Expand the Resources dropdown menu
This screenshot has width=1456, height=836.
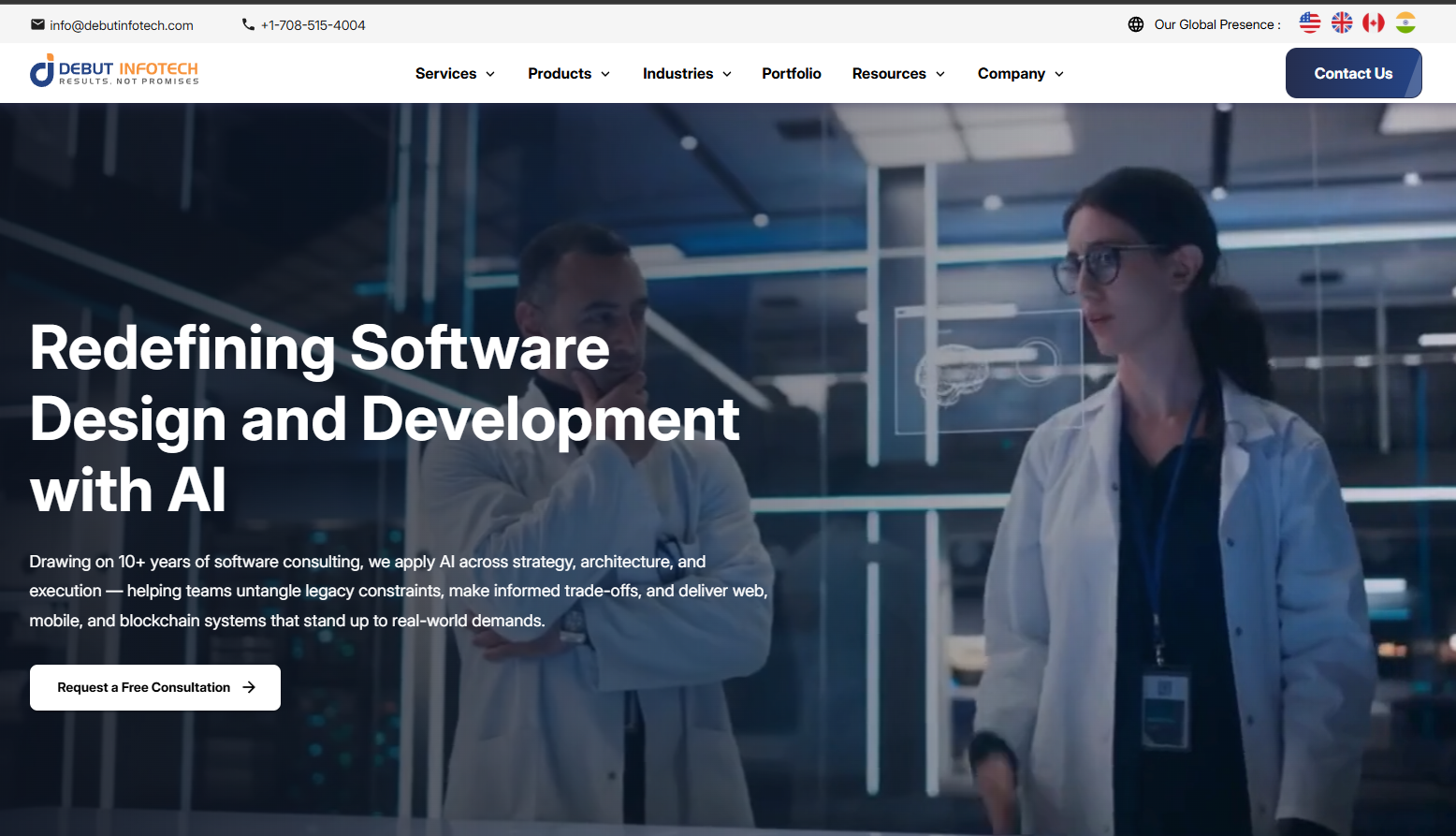point(898,74)
